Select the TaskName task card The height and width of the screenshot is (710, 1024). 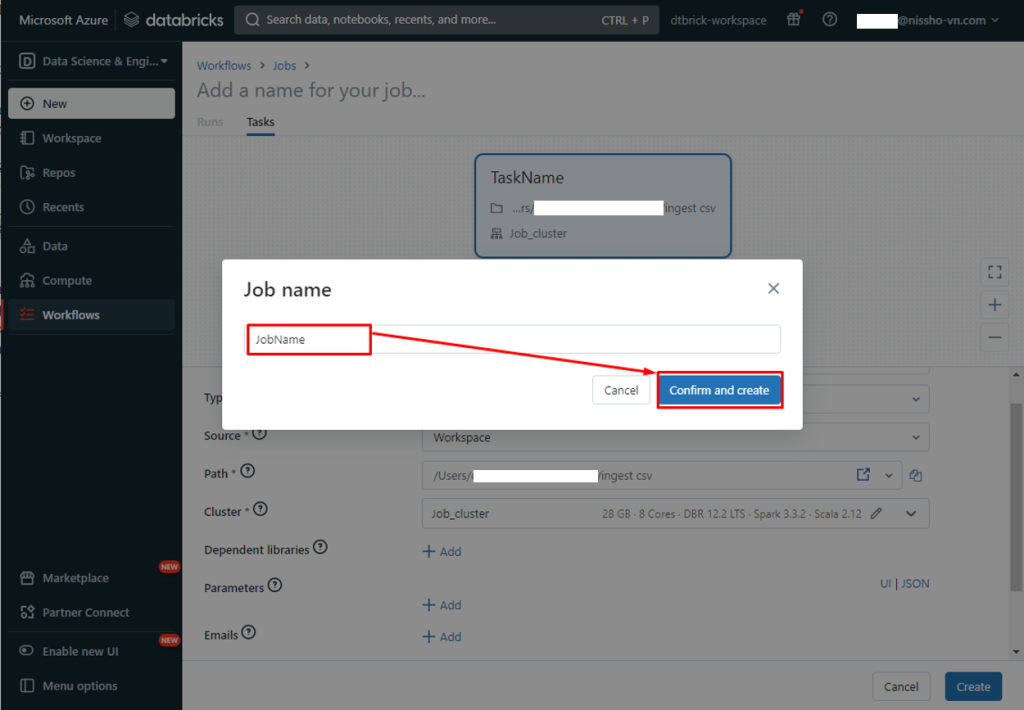pyautogui.click(x=603, y=206)
